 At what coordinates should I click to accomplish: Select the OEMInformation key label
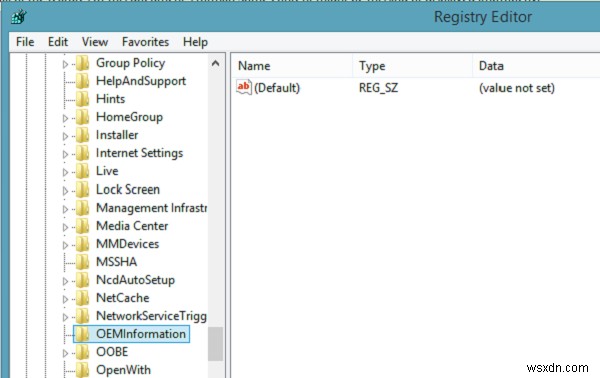point(141,334)
